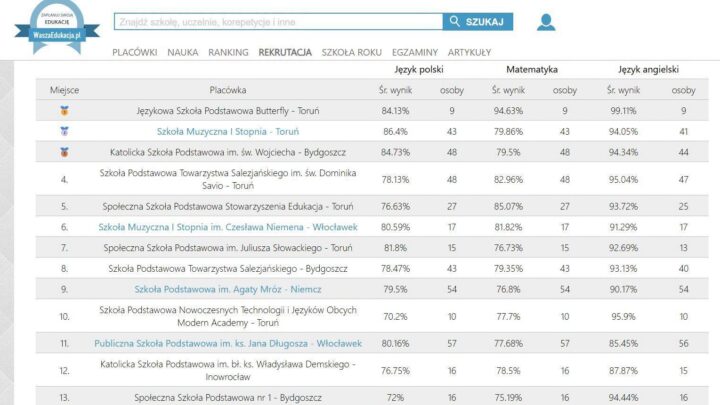Open Szkoła Podstawowa im. Agaty Mróz - Niemcz link
The height and width of the screenshot is (405, 720).
tap(228, 289)
